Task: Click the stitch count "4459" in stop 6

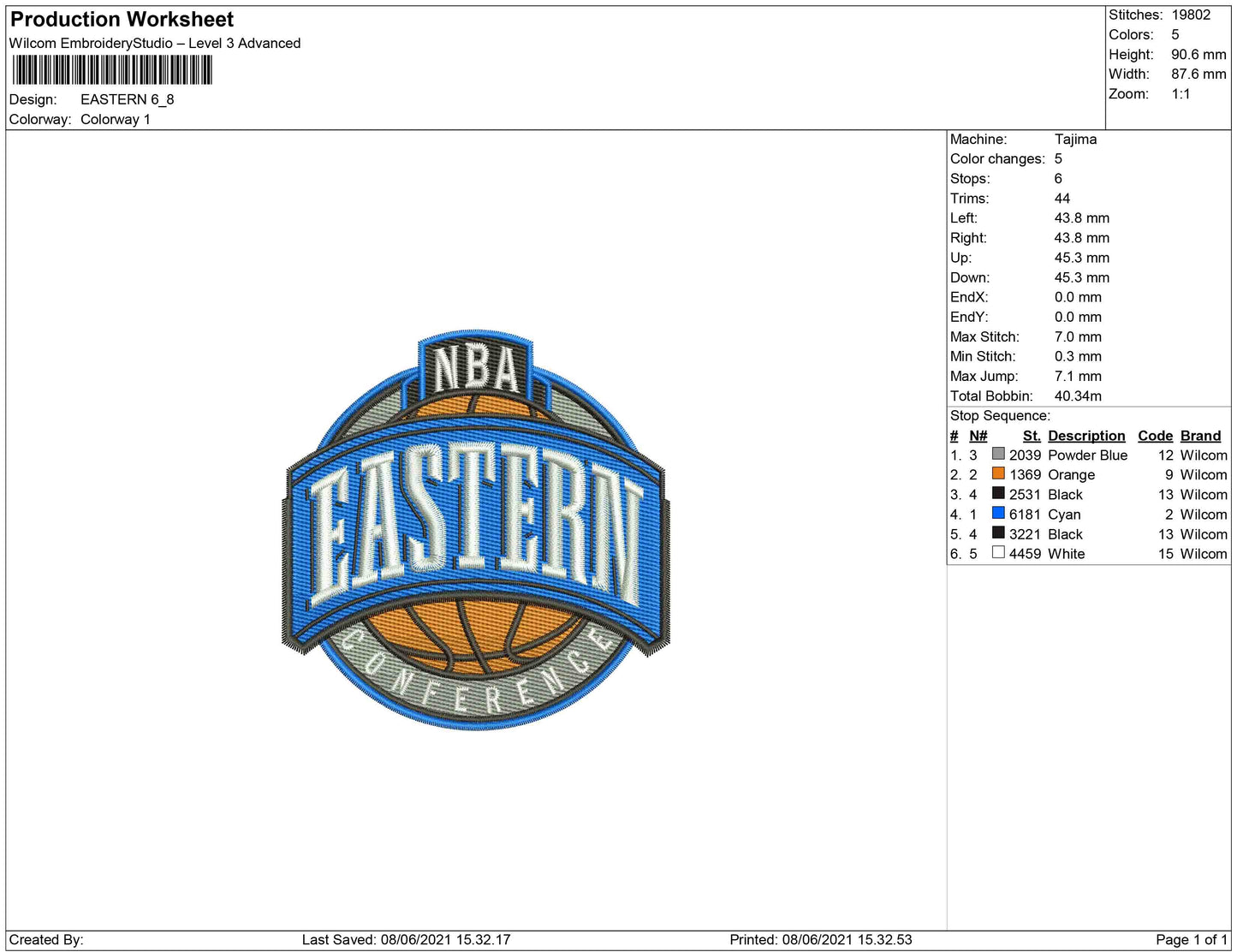Action: [1025, 553]
